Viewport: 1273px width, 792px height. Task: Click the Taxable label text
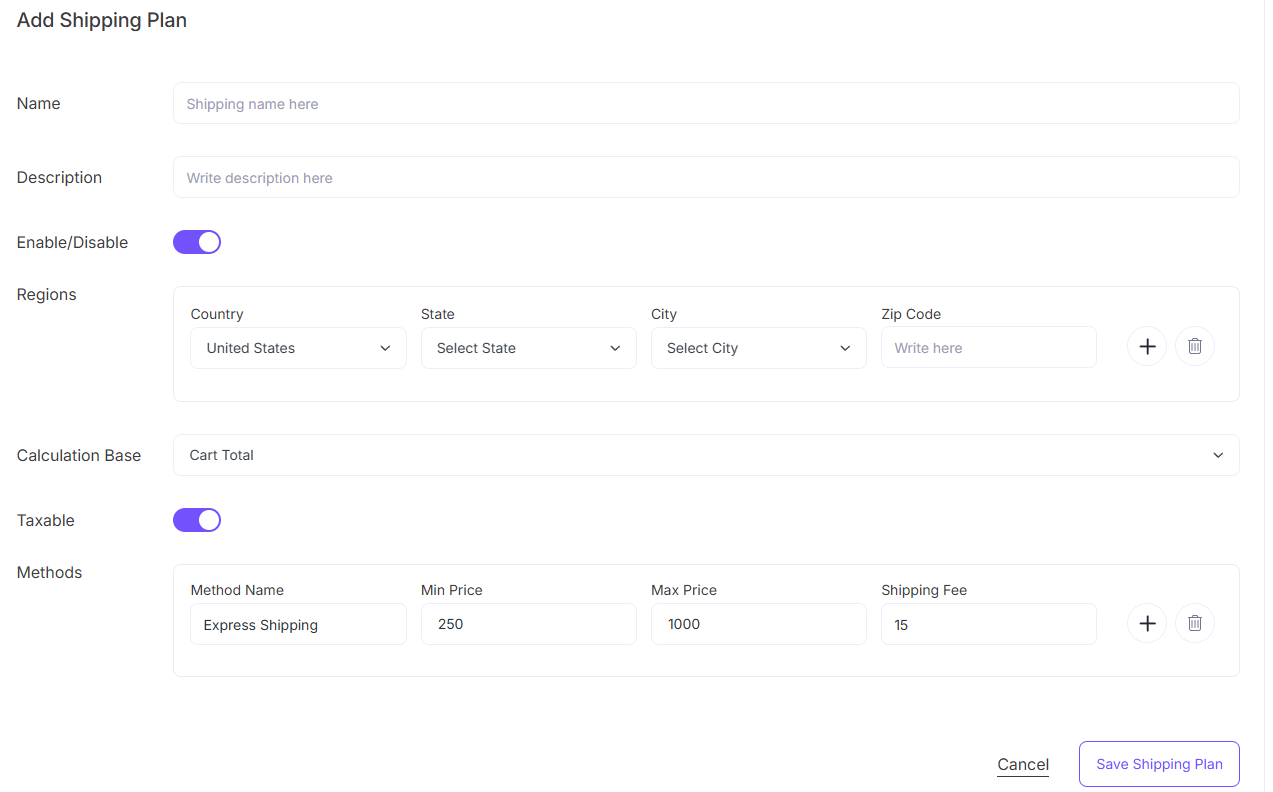pyautogui.click(x=46, y=520)
